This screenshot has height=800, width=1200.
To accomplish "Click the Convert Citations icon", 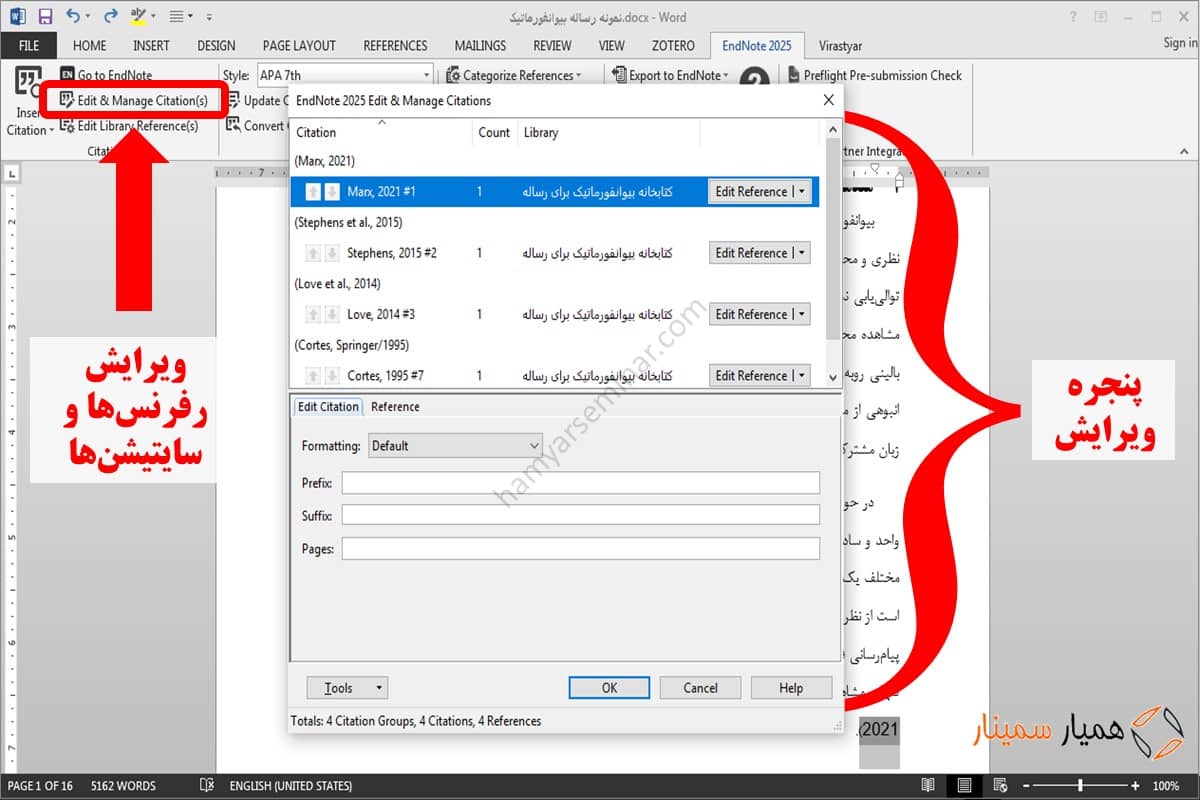I will tap(233, 126).
